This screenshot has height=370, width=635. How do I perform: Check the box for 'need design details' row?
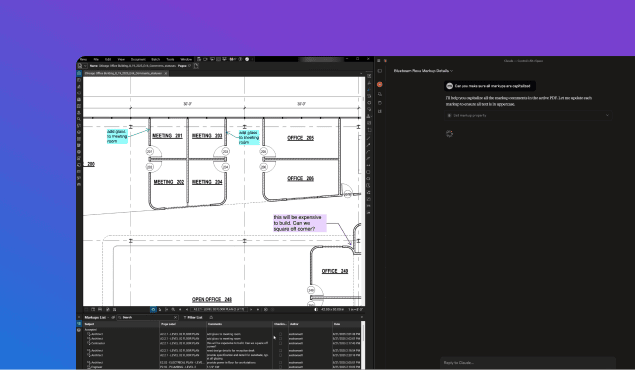click(280, 351)
